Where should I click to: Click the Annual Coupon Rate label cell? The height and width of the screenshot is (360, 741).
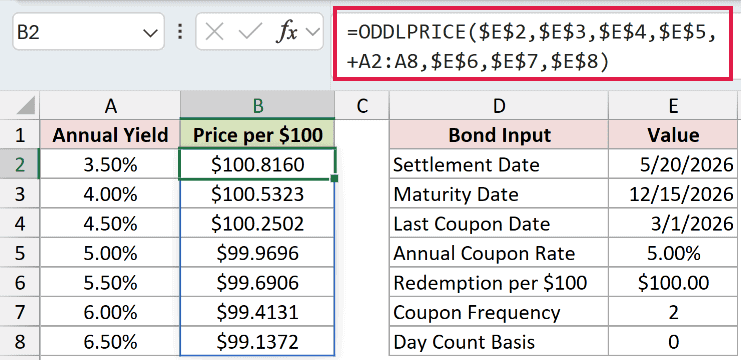[499, 253]
